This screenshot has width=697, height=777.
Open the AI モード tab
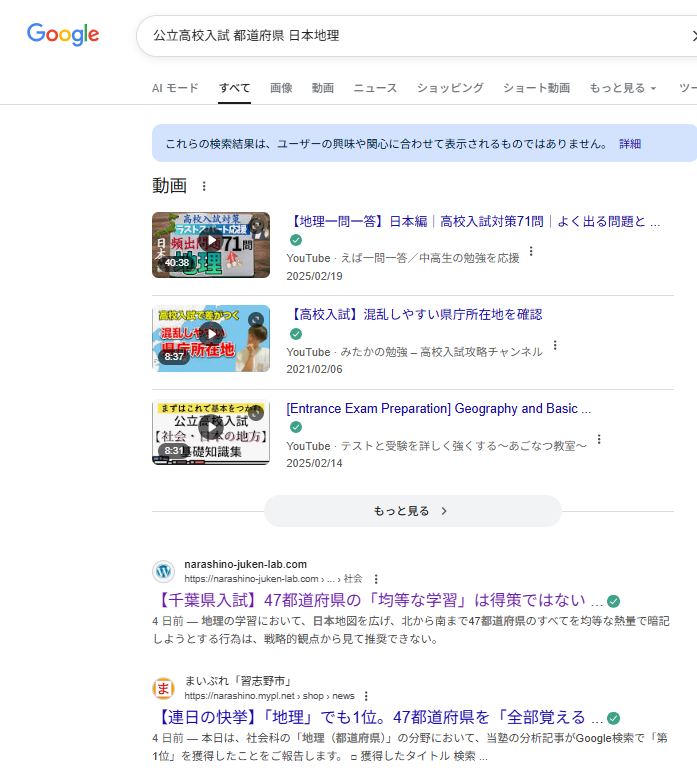[x=175, y=88]
